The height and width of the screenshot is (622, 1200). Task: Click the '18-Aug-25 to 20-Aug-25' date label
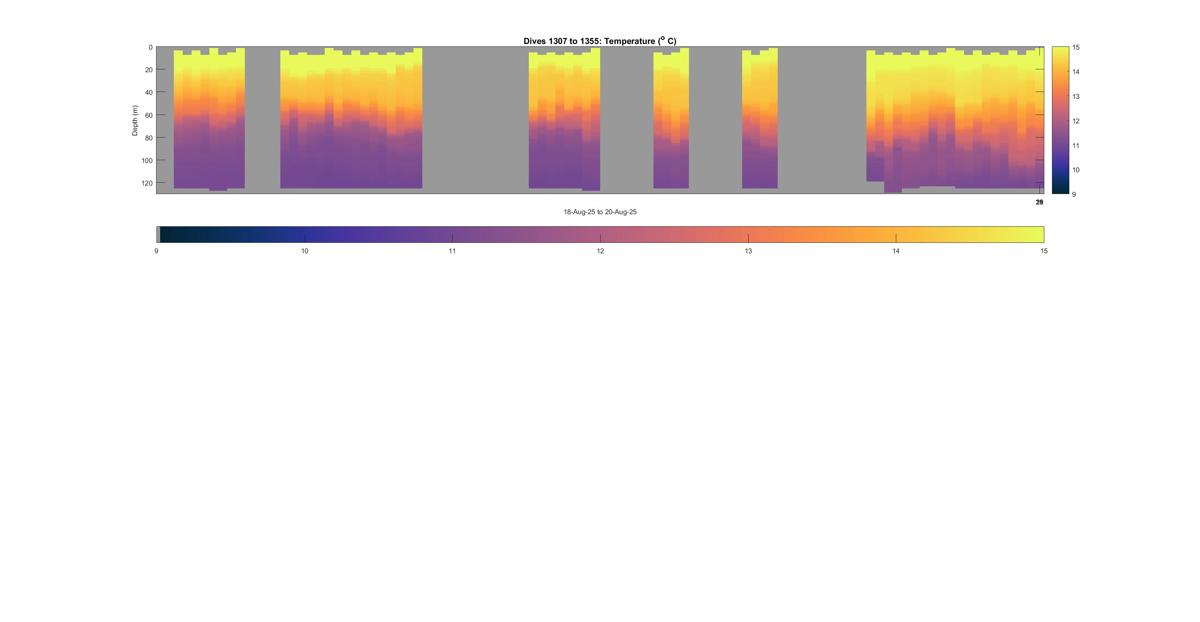pyautogui.click(x=600, y=212)
